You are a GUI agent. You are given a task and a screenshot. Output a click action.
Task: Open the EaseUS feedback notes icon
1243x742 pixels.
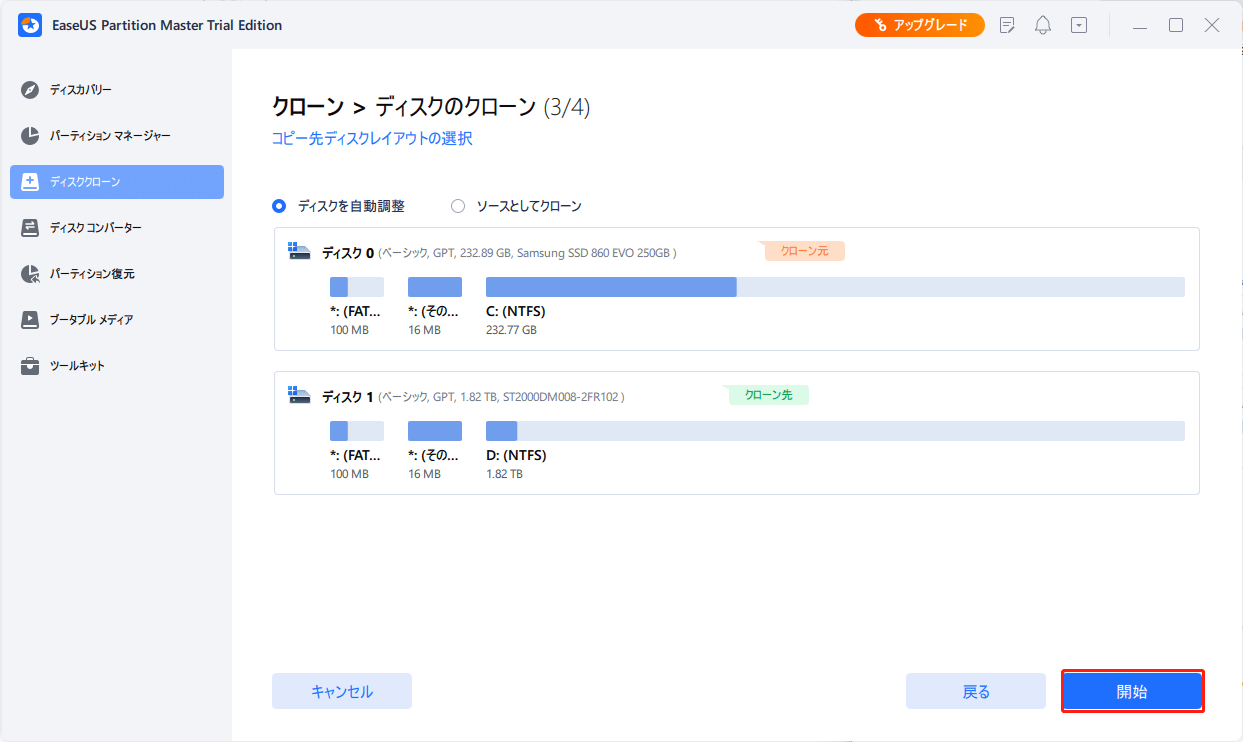pos(1007,24)
